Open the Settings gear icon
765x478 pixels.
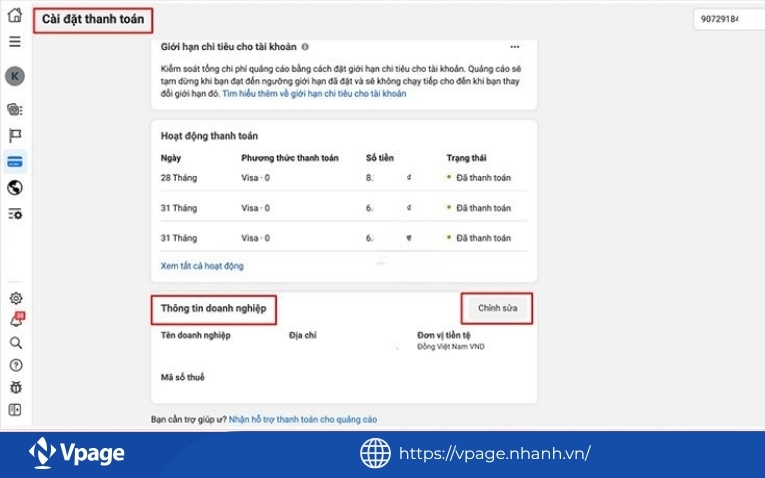point(14,298)
